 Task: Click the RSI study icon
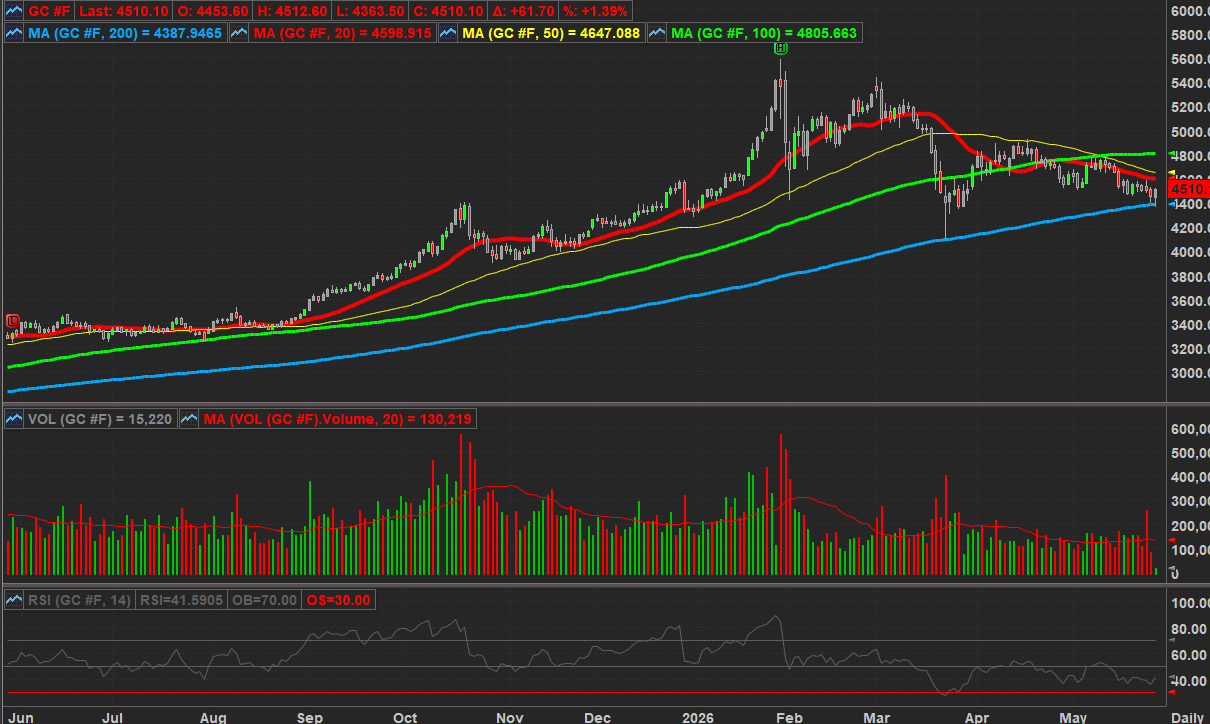tap(14, 600)
